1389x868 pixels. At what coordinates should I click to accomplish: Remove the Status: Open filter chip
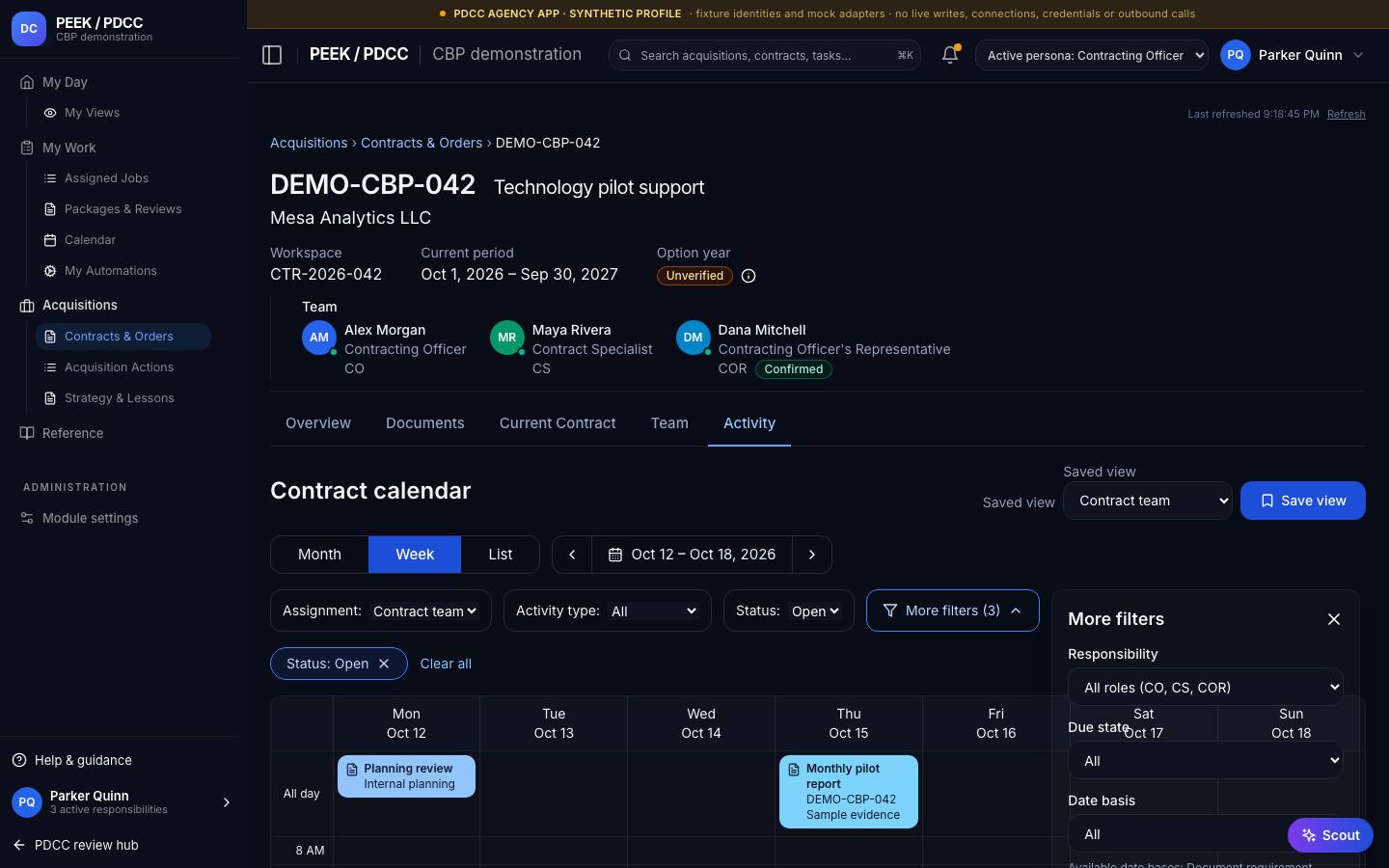(x=384, y=664)
